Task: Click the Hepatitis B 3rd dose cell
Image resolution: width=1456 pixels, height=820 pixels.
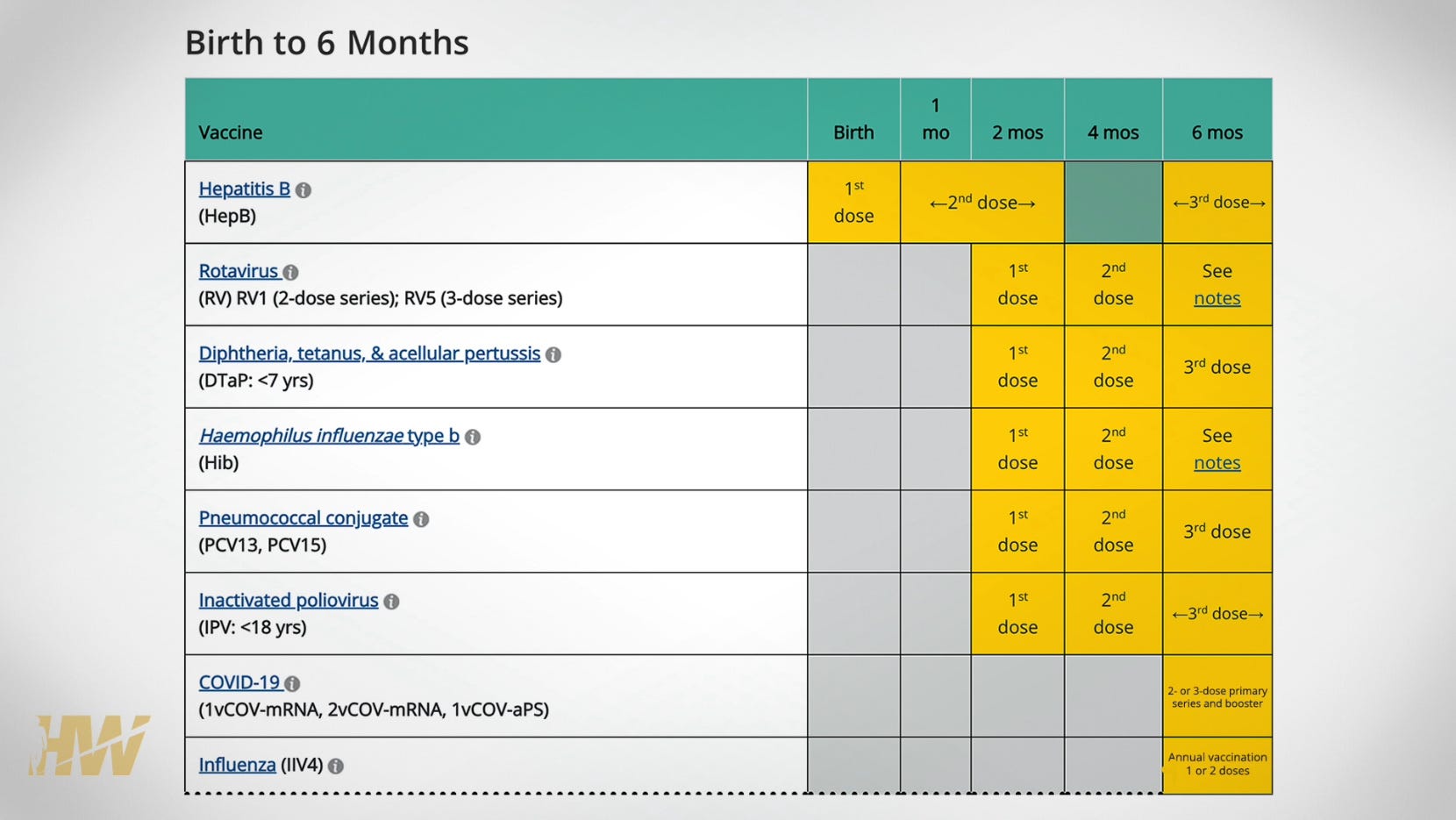Action: [x=1217, y=202]
